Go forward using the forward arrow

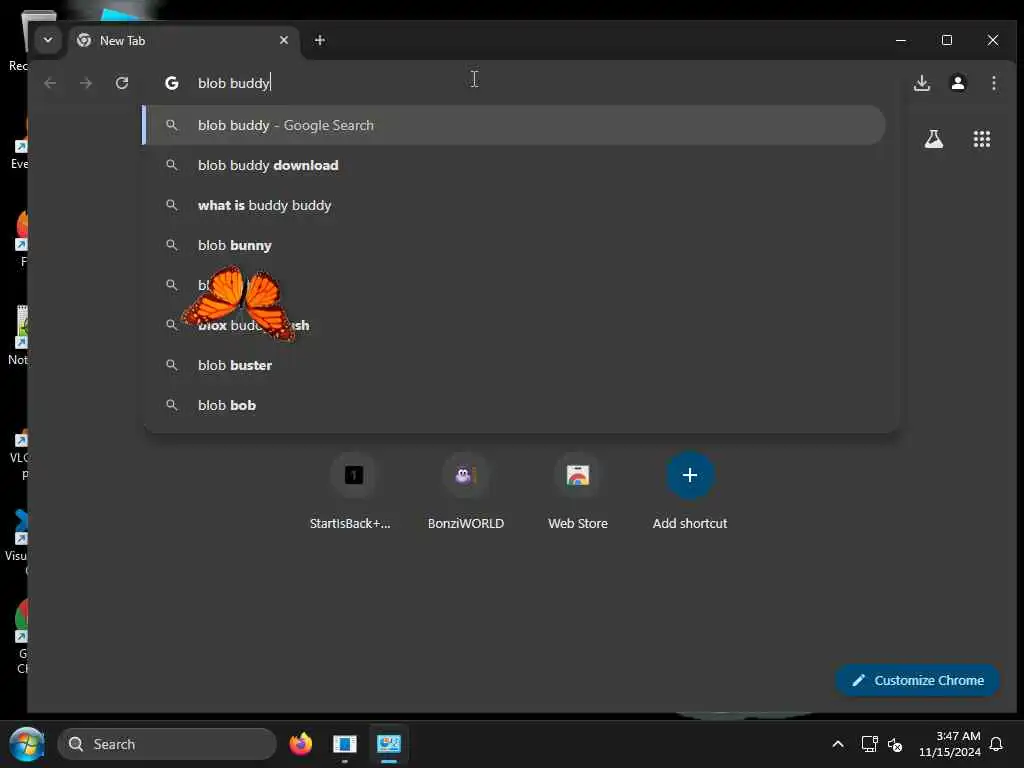[x=86, y=83]
